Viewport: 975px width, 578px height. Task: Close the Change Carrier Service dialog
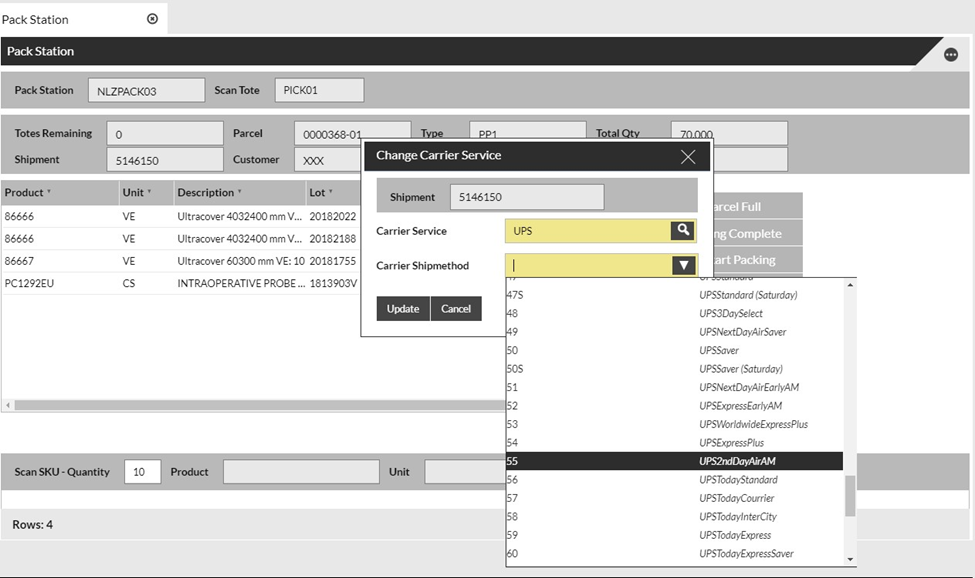(688, 156)
